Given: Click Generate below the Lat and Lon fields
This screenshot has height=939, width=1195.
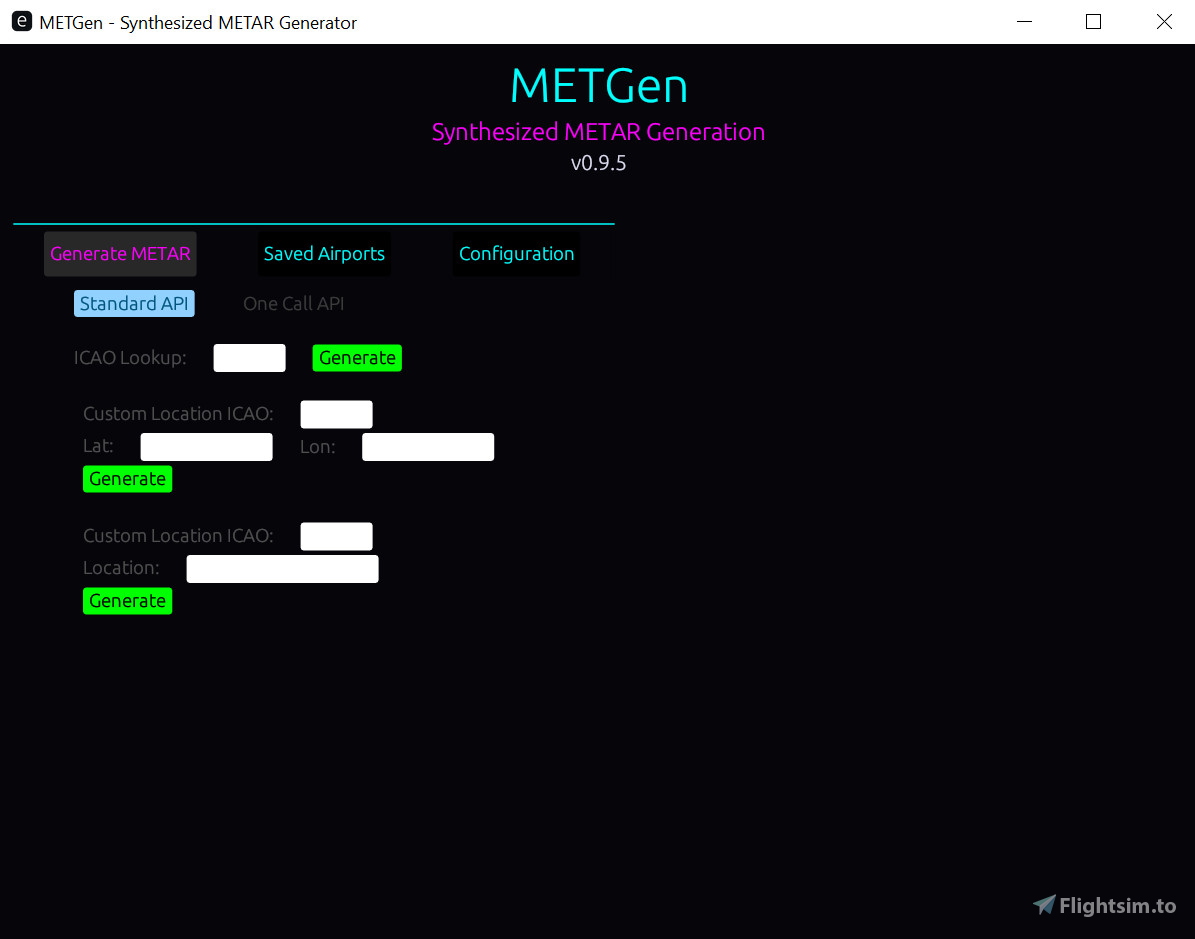Looking at the screenshot, I should 127,478.
